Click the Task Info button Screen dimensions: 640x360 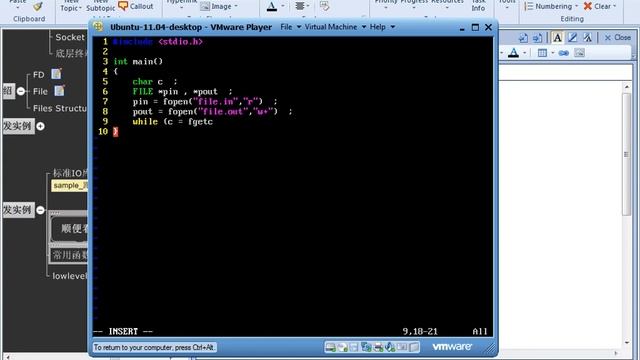478,6
